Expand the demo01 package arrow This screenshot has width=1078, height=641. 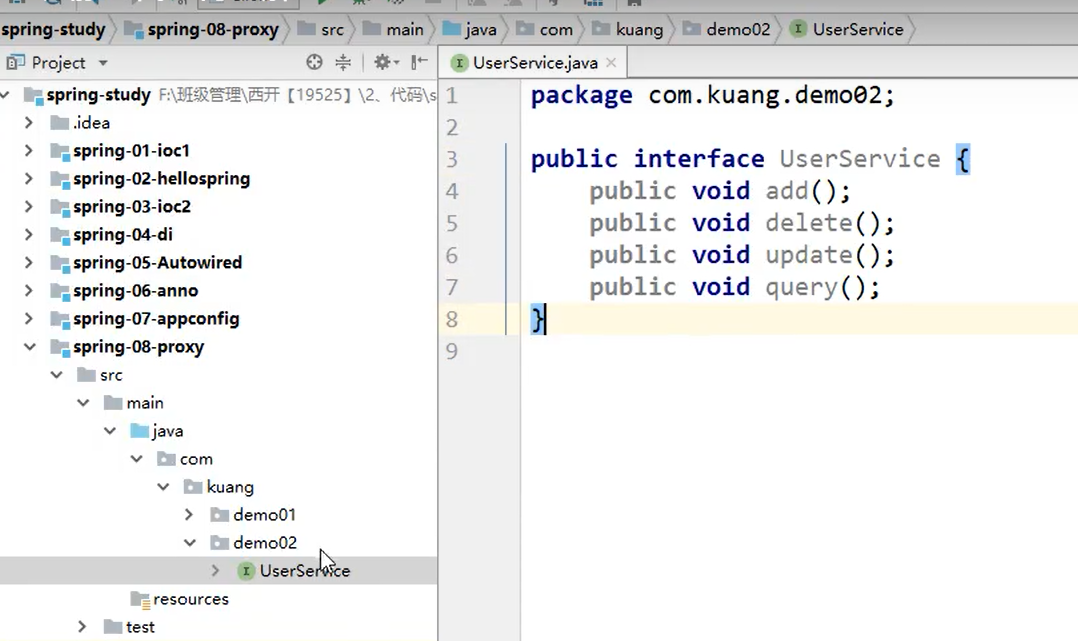click(x=189, y=514)
